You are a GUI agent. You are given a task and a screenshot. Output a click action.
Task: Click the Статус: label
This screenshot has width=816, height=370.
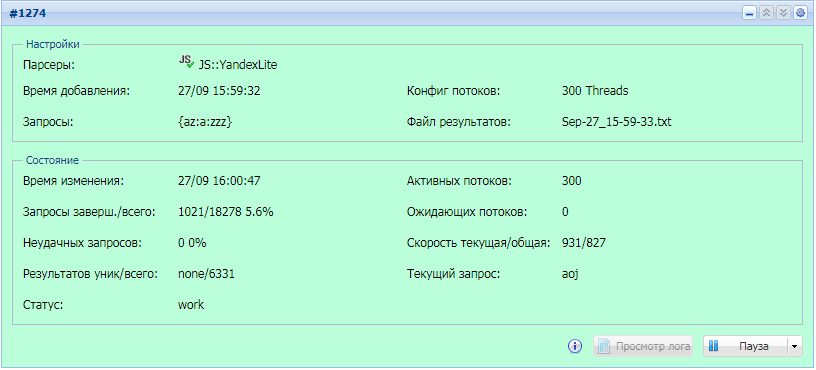[43, 305]
